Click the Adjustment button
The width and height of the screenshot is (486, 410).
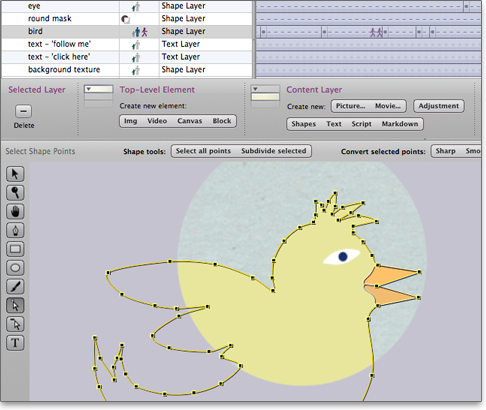click(438, 106)
